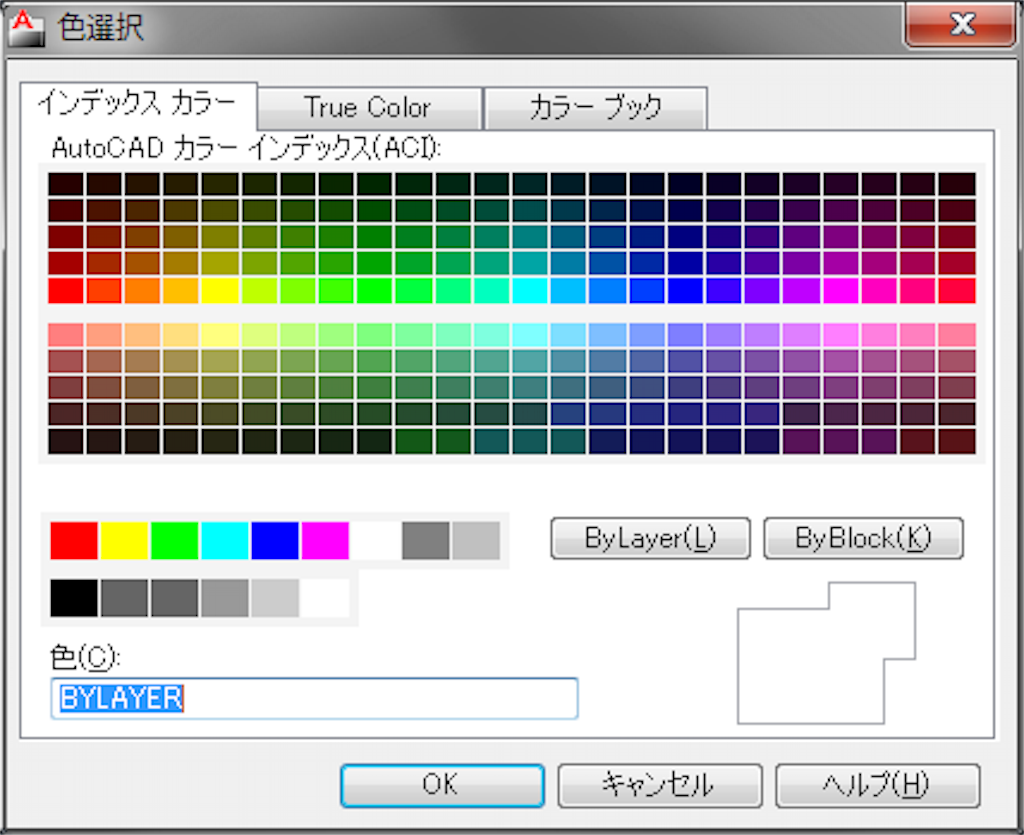Click the ByLayer(L) button
This screenshot has height=835, width=1024.
650,538
